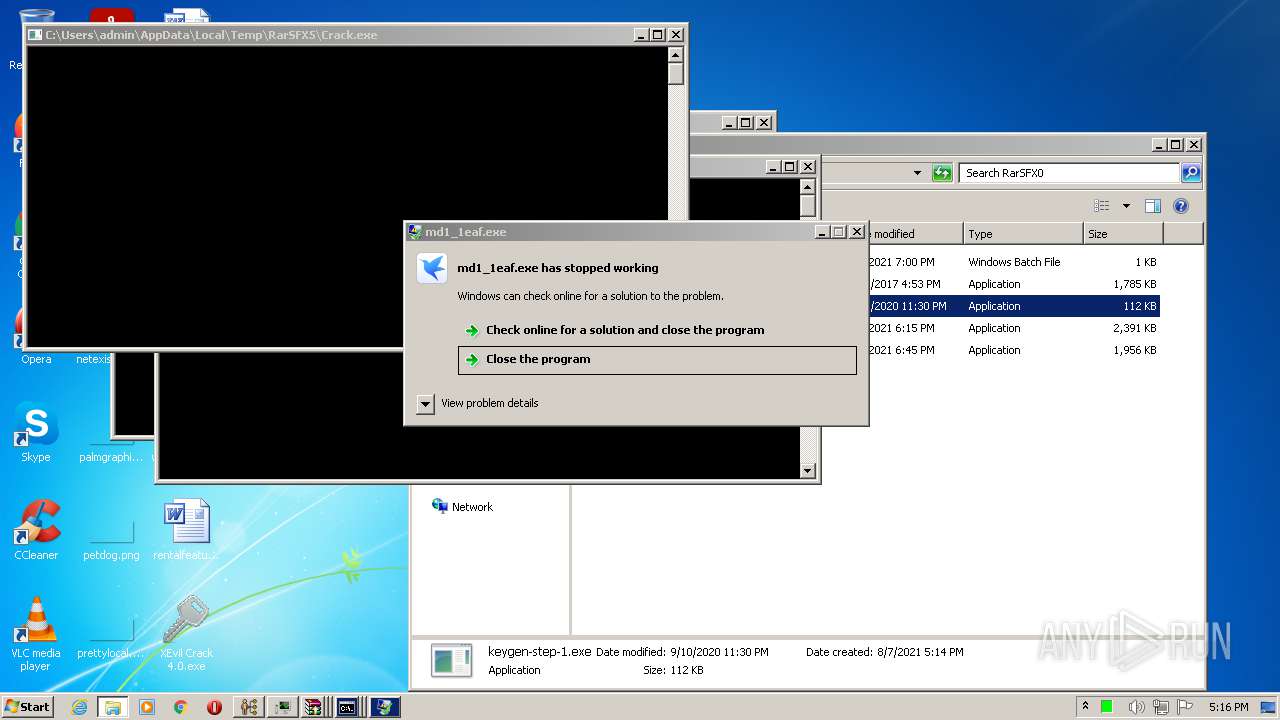Select the 1,785 KB application row
Viewport: 1280px width, 720px height.
point(1014,284)
